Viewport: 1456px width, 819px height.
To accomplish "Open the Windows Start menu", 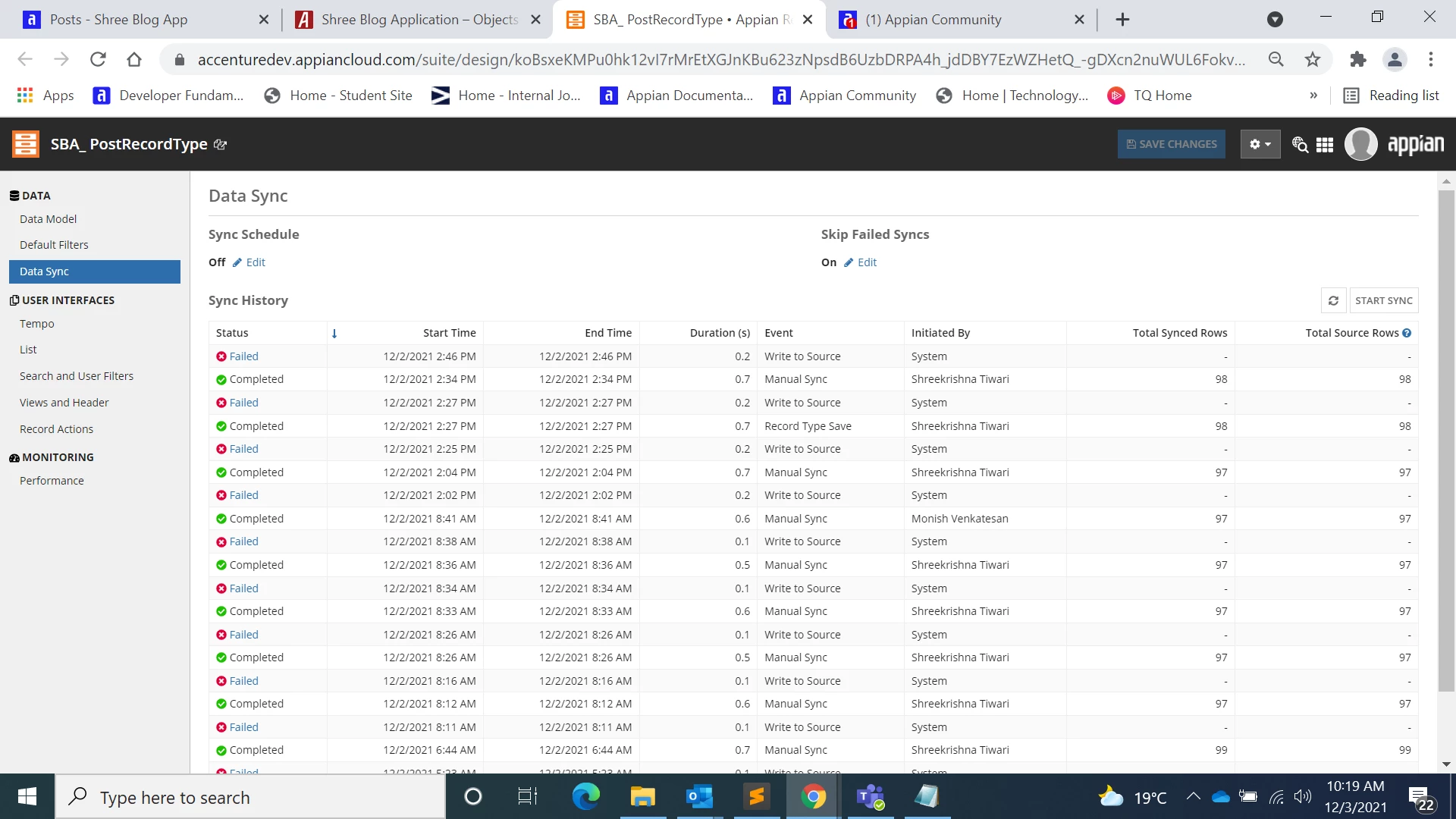I will pyautogui.click(x=27, y=797).
